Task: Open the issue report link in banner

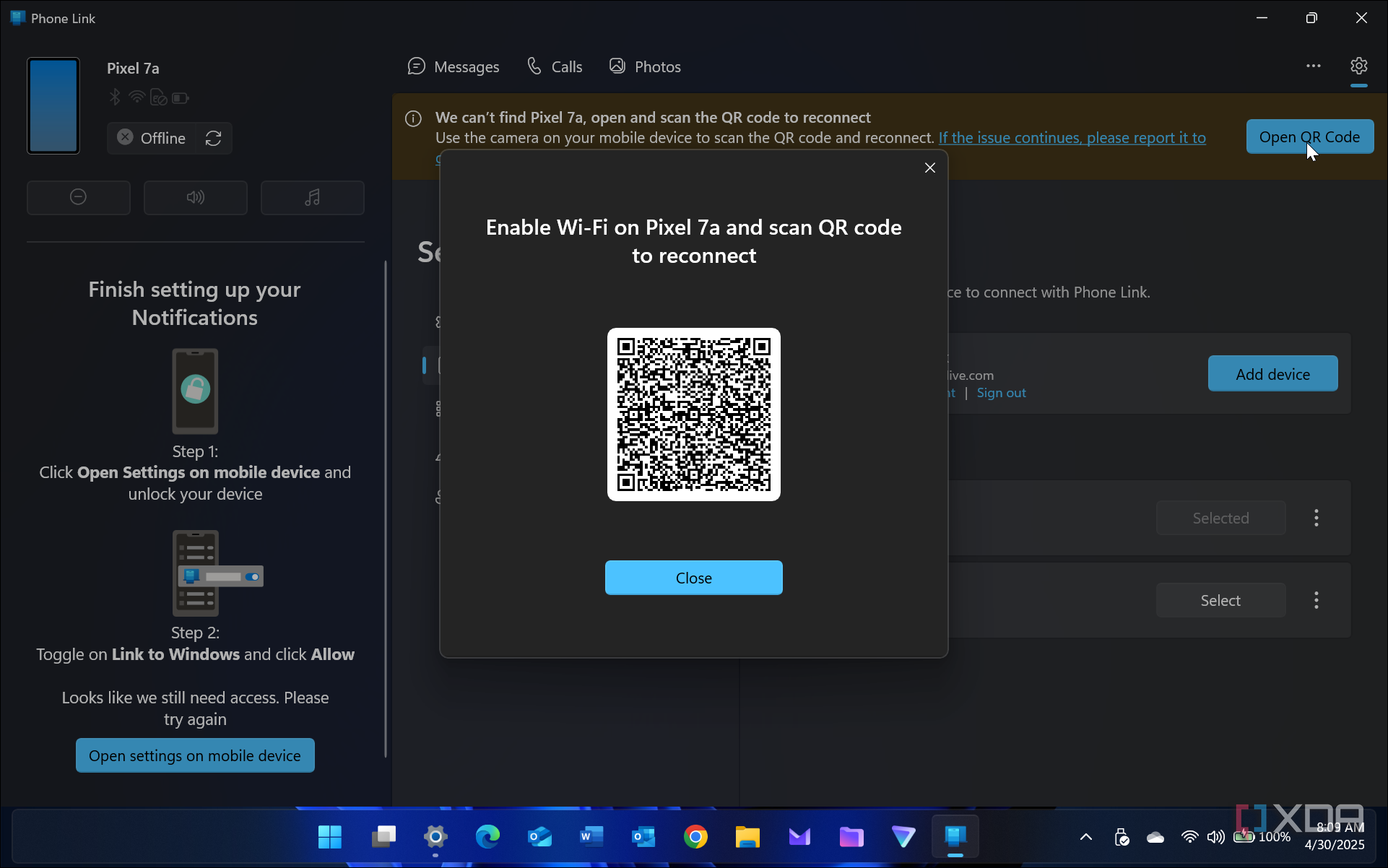Action: (x=1072, y=137)
